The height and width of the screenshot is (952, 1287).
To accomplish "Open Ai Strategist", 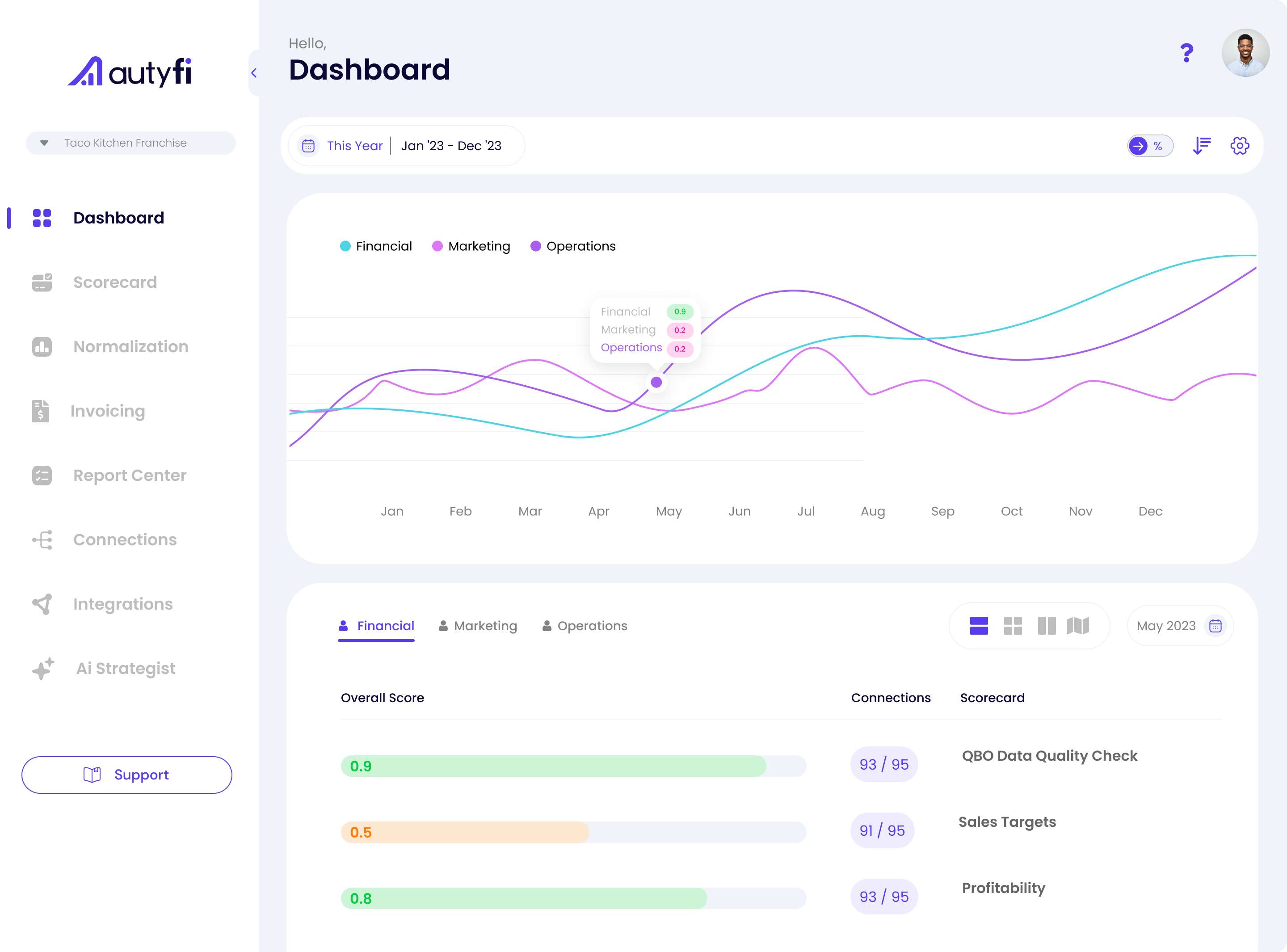I will (126, 669).
